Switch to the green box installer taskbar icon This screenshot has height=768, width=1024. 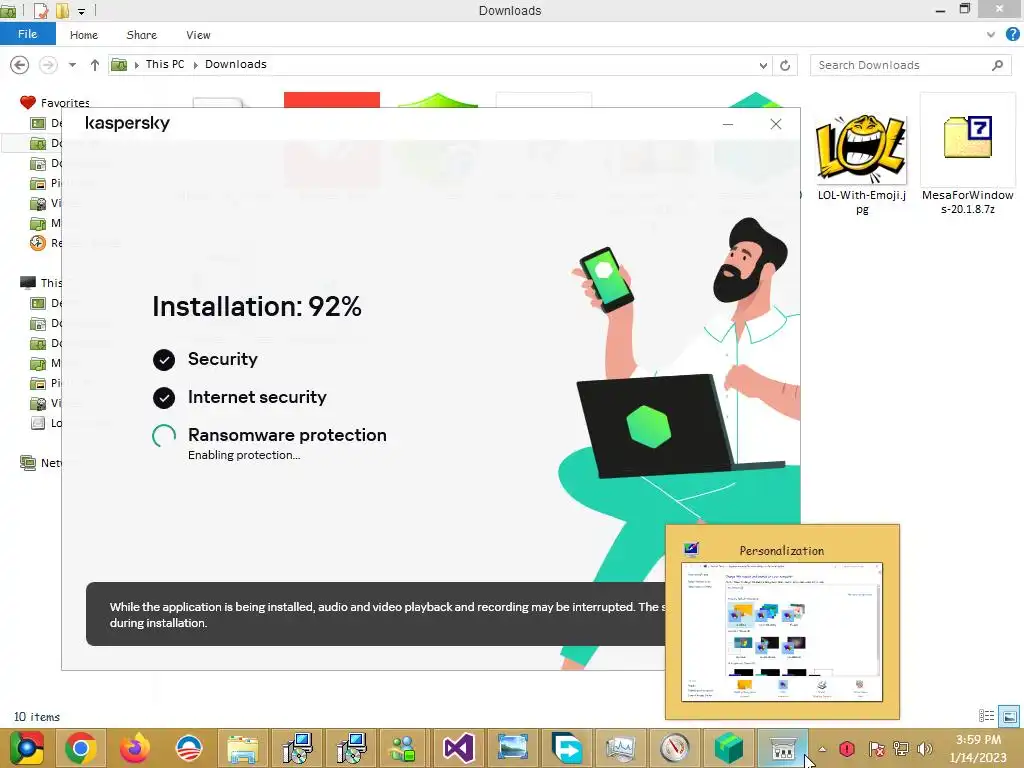click(x=729, y=748)
